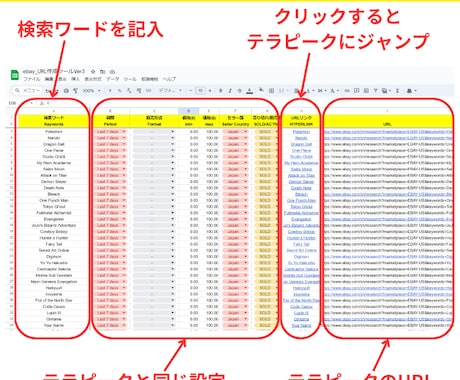Select the 'One Punch Man' keyword cell
Image resolution: width=460 pixels, height=380 pixels.
[54, 200]
